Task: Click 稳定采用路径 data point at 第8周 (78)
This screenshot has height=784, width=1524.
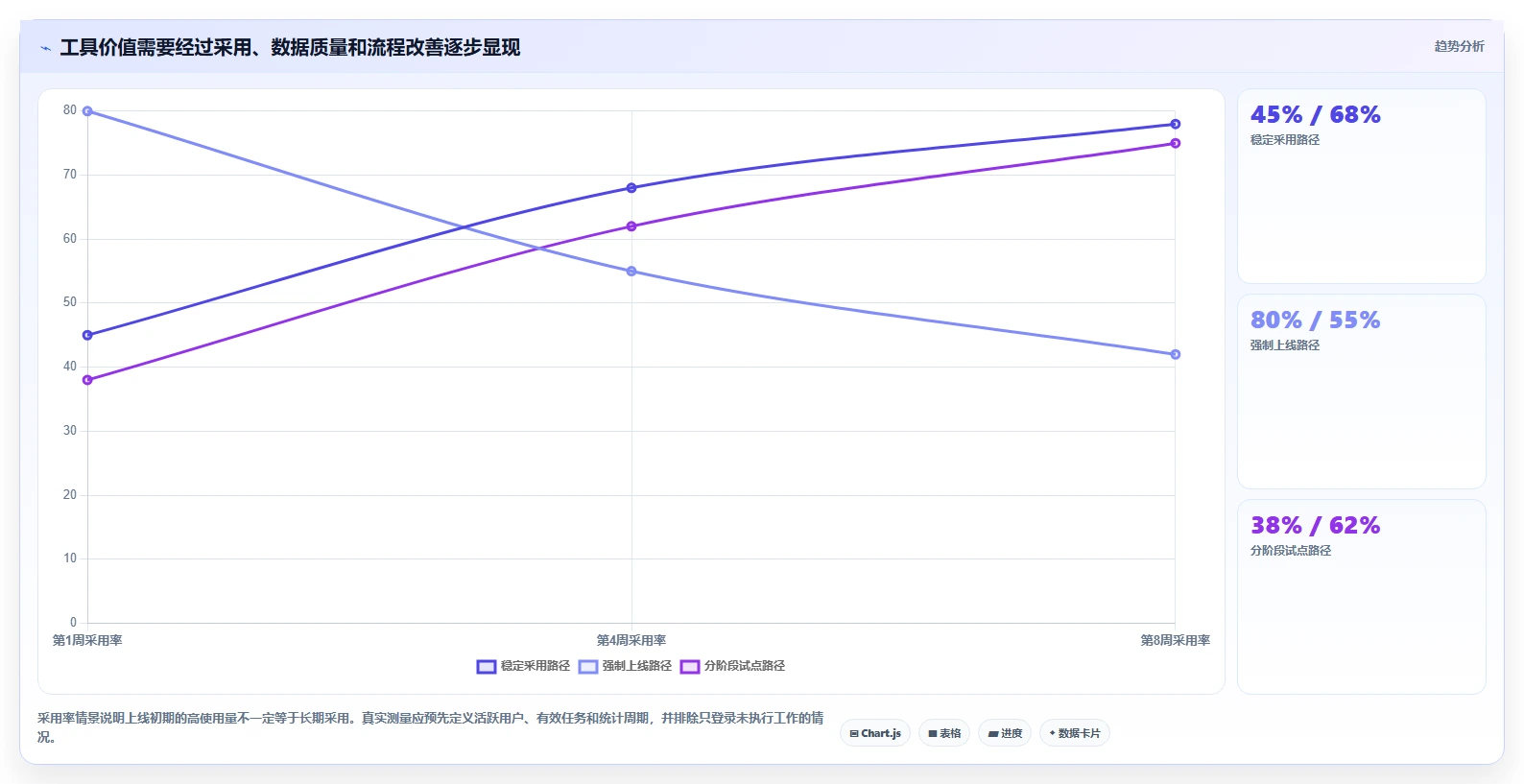Action: click(x=1176, y=124)
